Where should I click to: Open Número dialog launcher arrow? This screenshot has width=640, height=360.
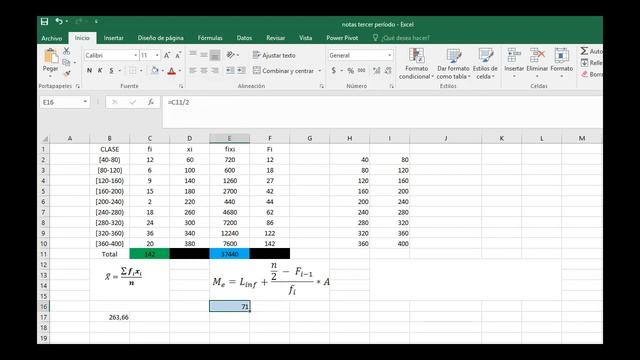click(x=392, y=86)
